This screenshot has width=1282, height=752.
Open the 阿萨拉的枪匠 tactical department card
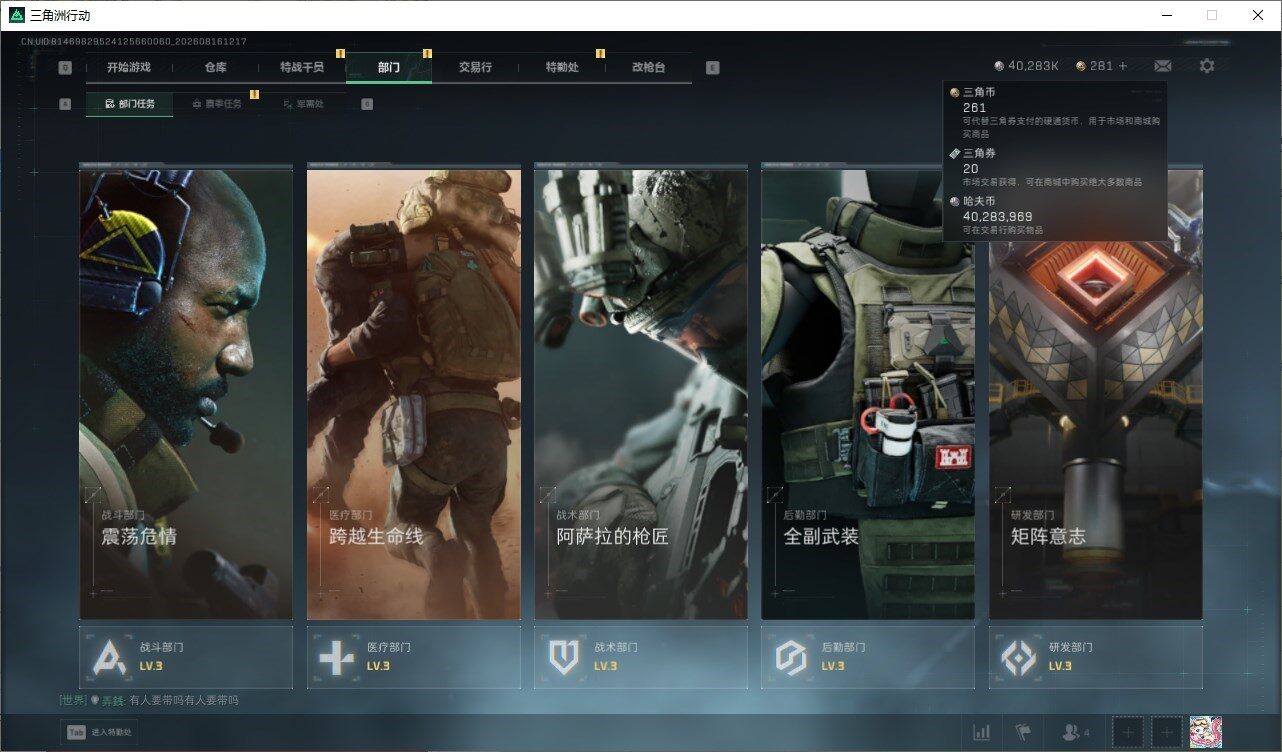click(x=641, y=394)
